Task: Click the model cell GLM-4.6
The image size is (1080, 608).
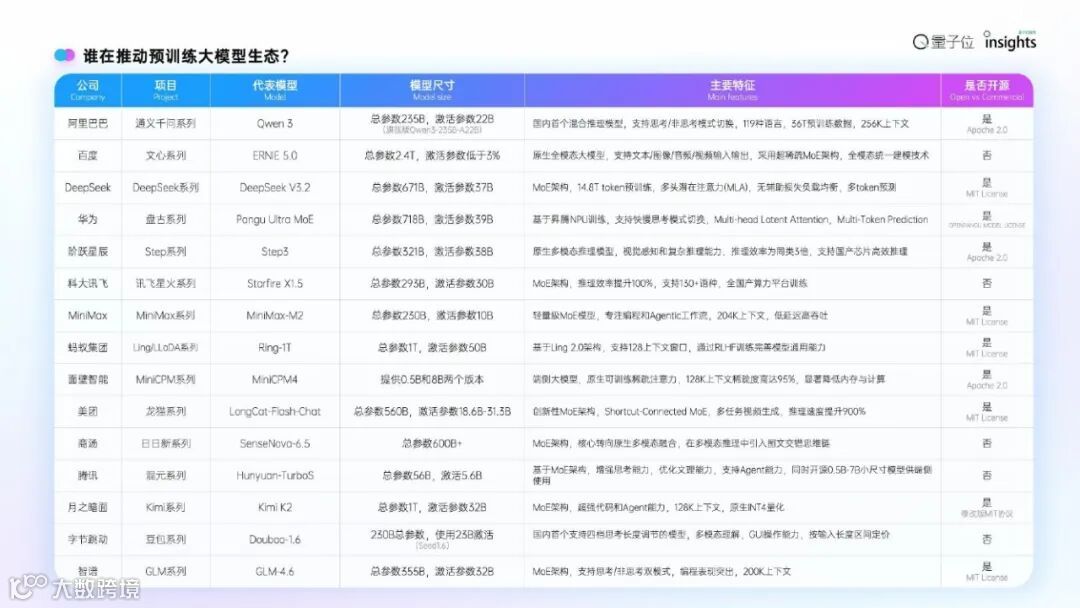Action: tap(275, 571)
